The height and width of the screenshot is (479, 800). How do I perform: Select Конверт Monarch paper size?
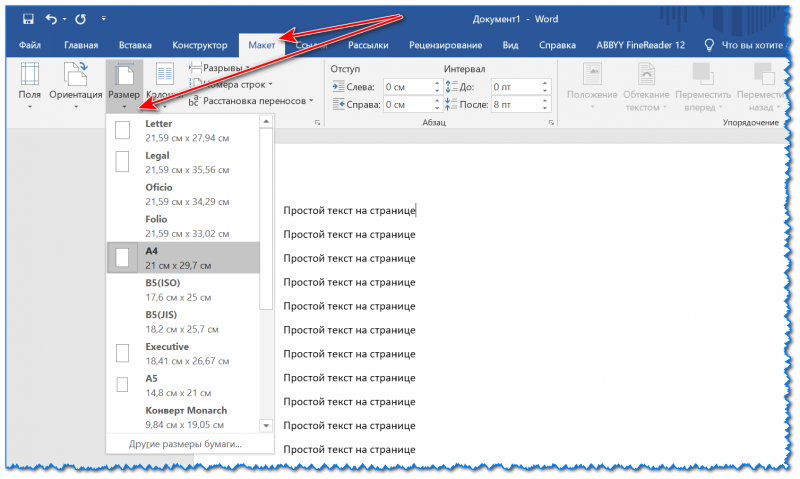(183, 417)
